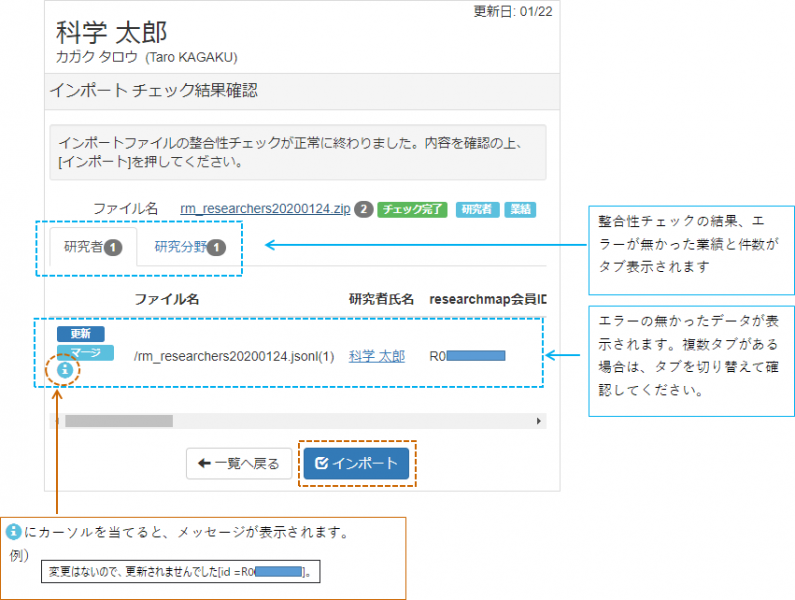The height and width of the screenshot is (600, 795).
Task: Click the info icon below the マージ label
Action: click(65, 370)
